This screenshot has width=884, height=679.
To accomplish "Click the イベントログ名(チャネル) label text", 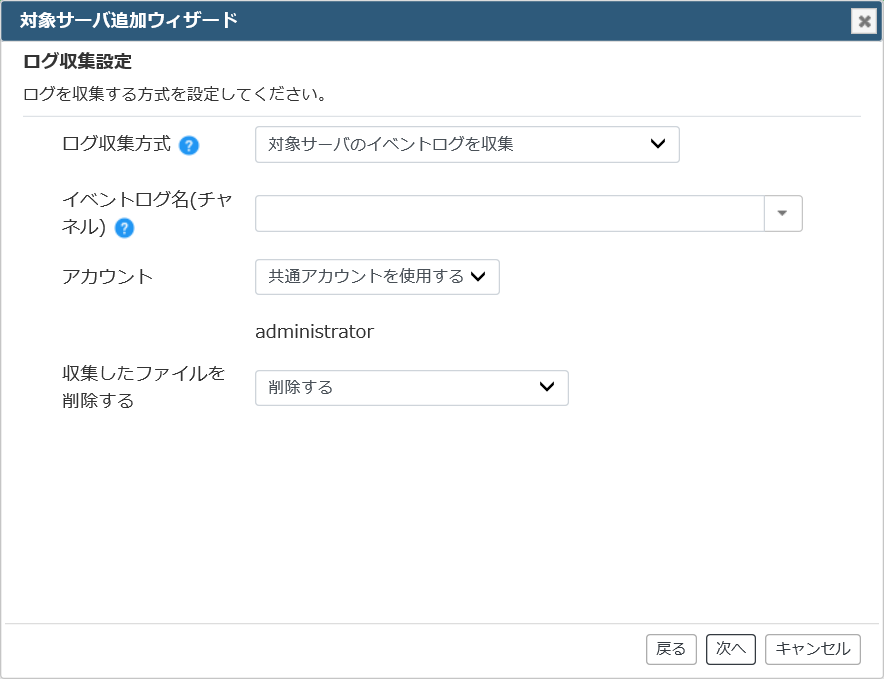I will point(147,213).
